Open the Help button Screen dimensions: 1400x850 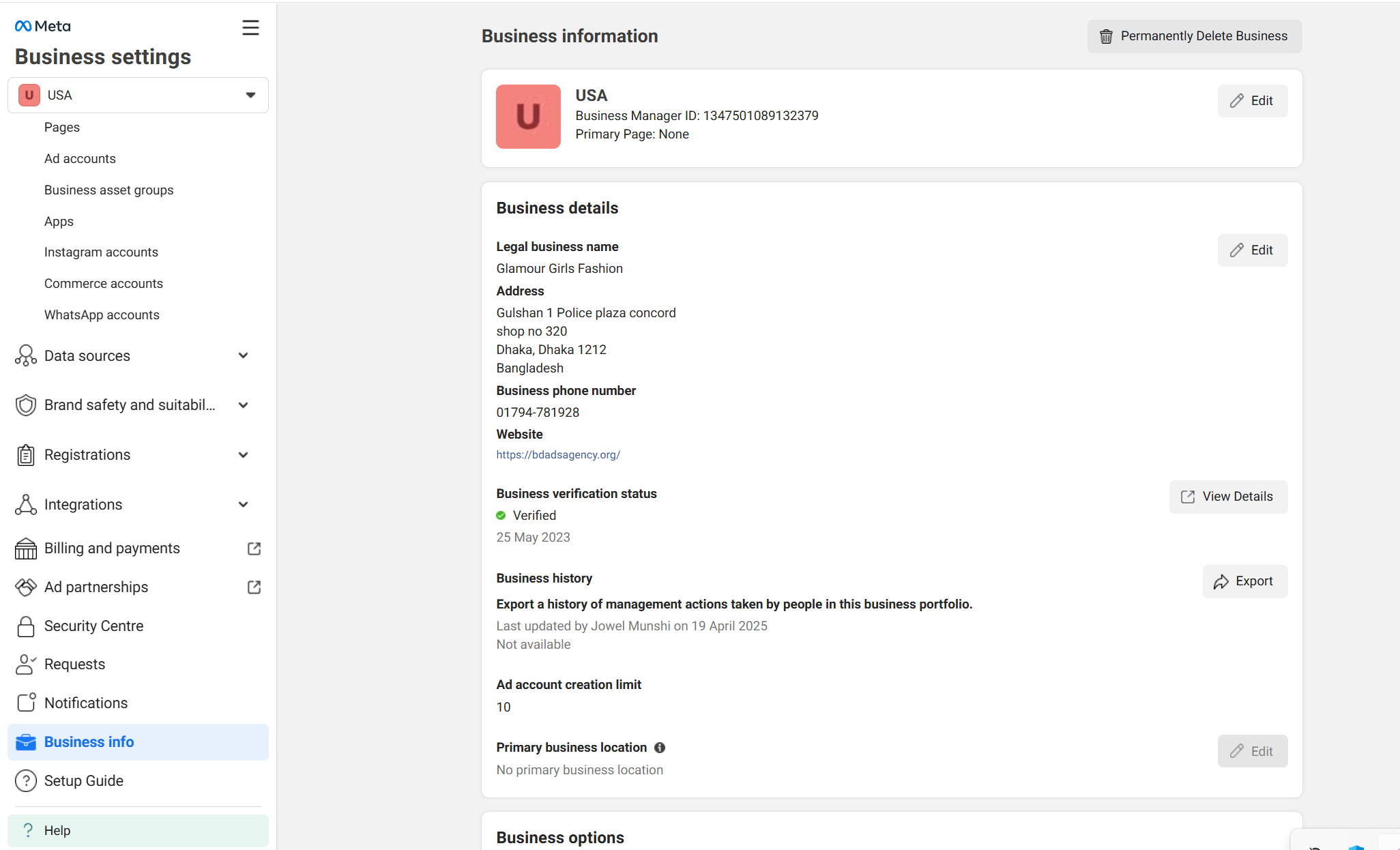138,830
